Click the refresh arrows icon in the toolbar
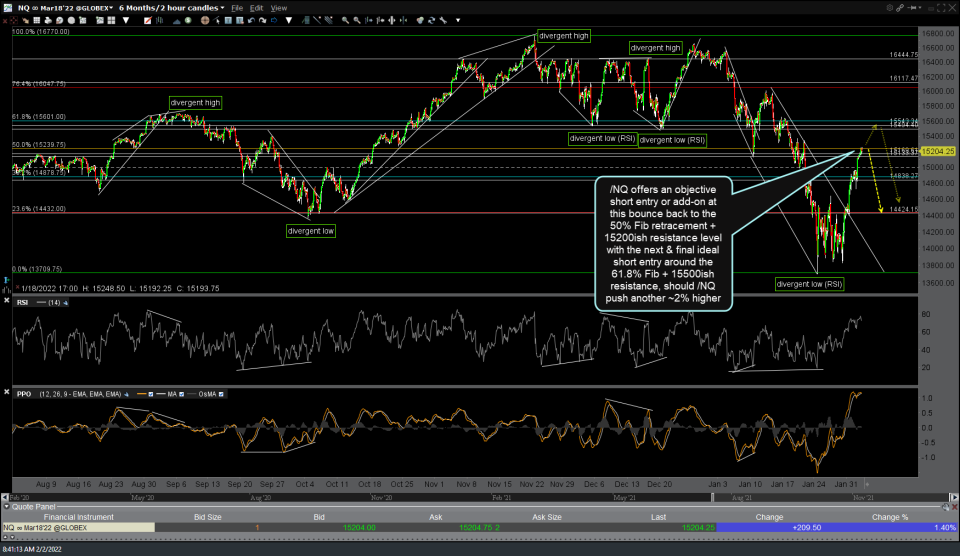Screen dimensions: 960x556 pyautogui.click(x=431, y=20)
